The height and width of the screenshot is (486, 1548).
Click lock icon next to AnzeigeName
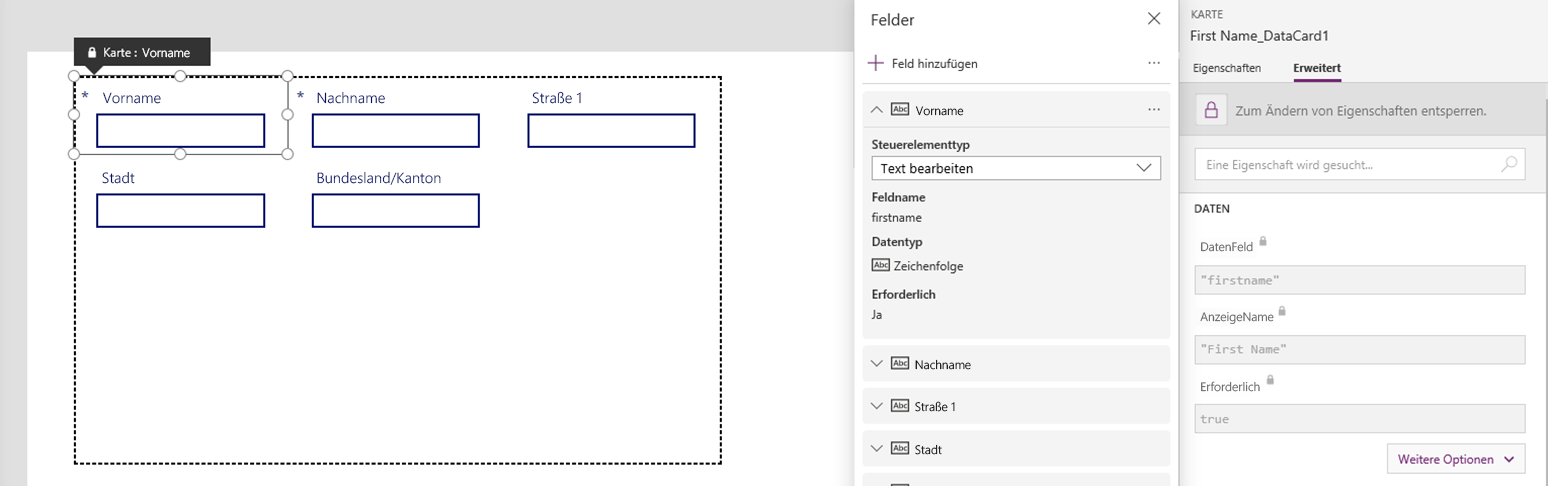click(1283, 312)
